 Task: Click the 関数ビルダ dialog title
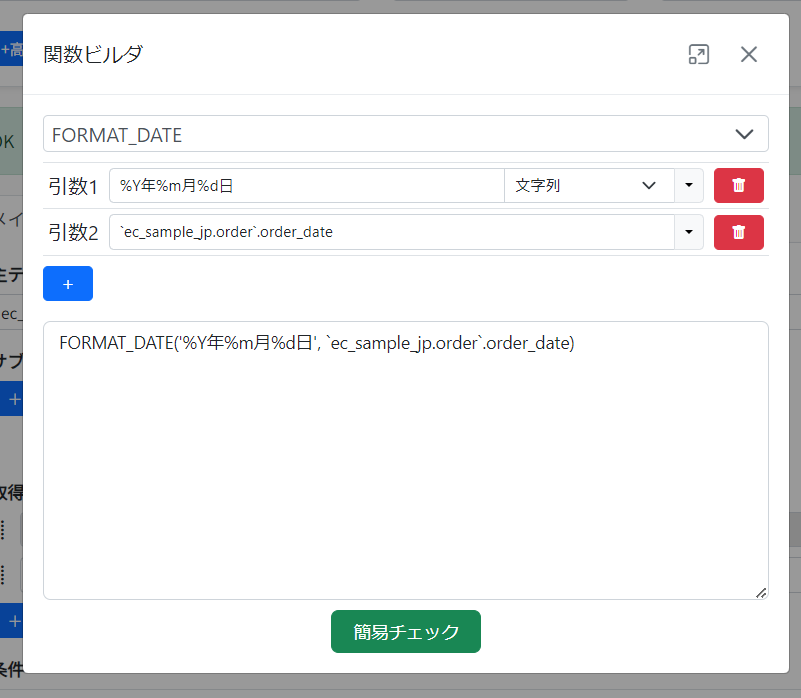(x=93, y=55)
